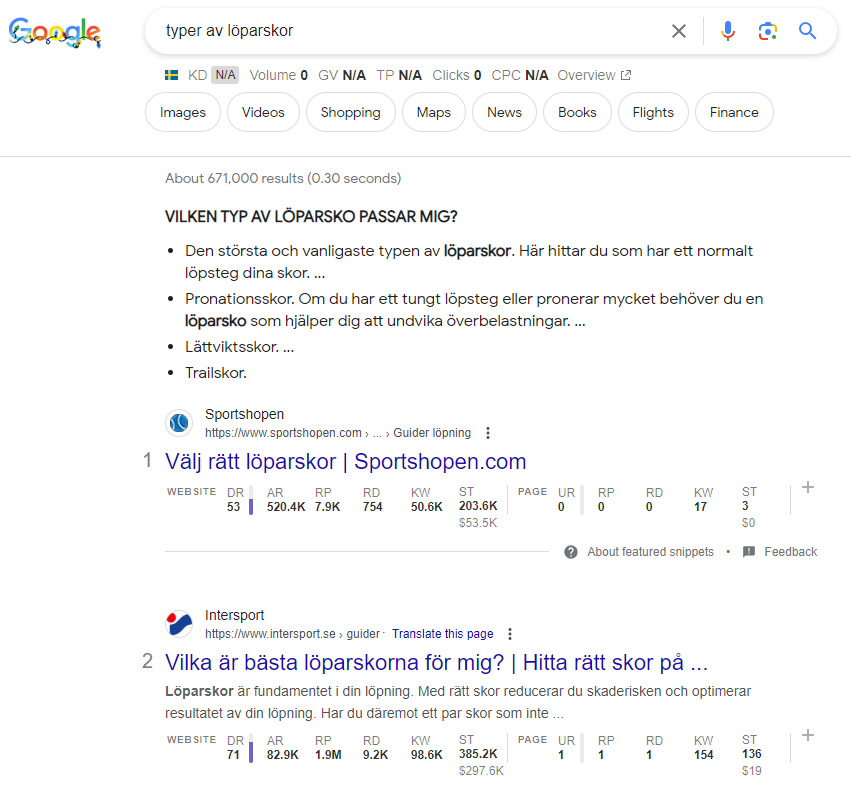Click inside the search input field
Viewport: 851px width, 809px height.
[400, 31]
